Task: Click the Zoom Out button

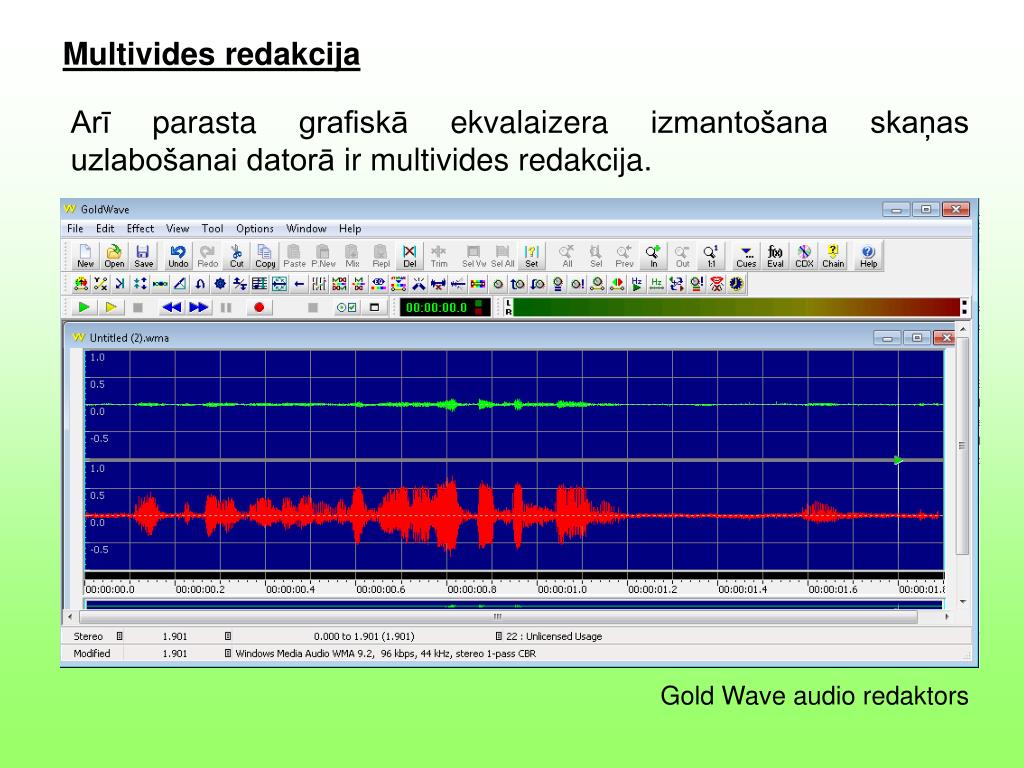Action: [x=682, y=255]
